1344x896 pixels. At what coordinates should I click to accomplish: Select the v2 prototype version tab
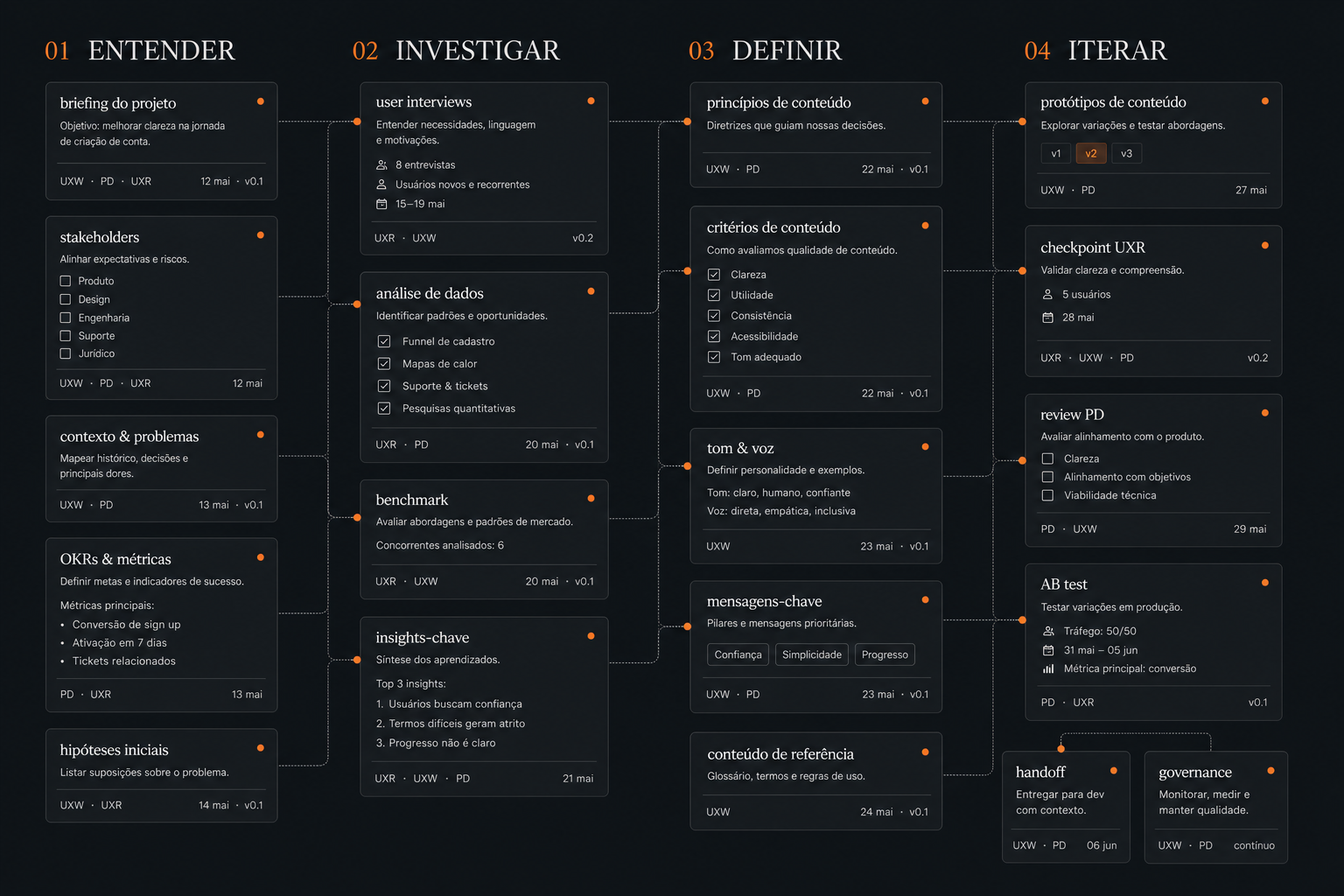(1091, 153)
